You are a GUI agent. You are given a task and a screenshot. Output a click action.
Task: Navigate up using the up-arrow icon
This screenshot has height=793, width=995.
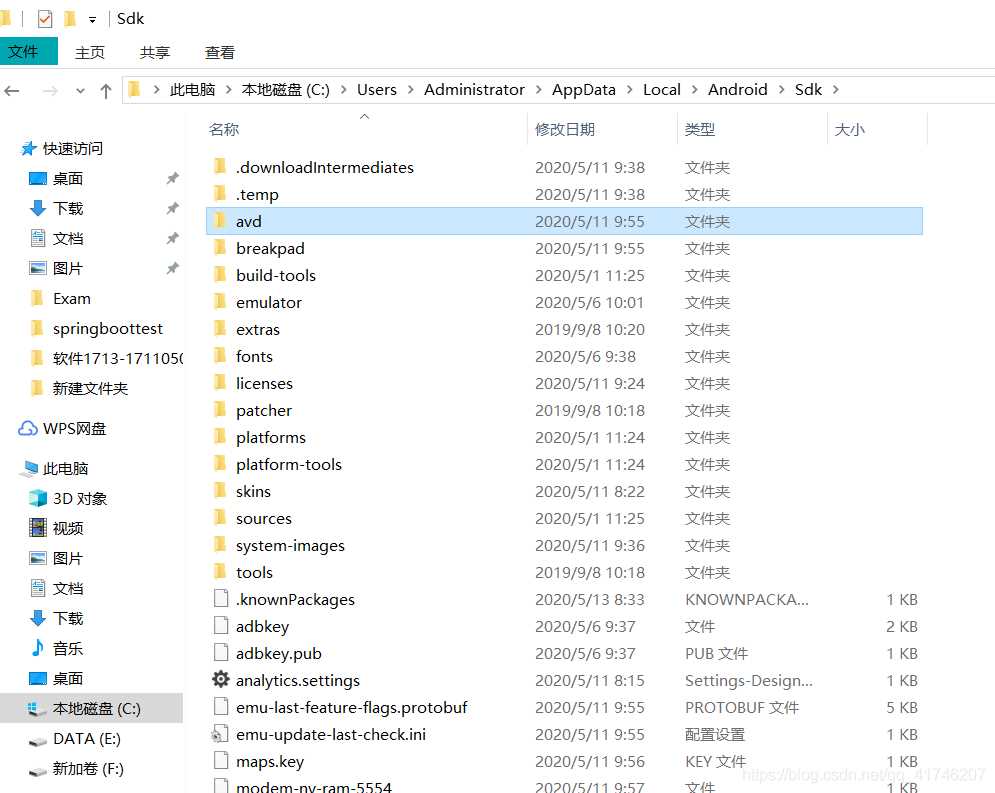[x=105, y=89]
